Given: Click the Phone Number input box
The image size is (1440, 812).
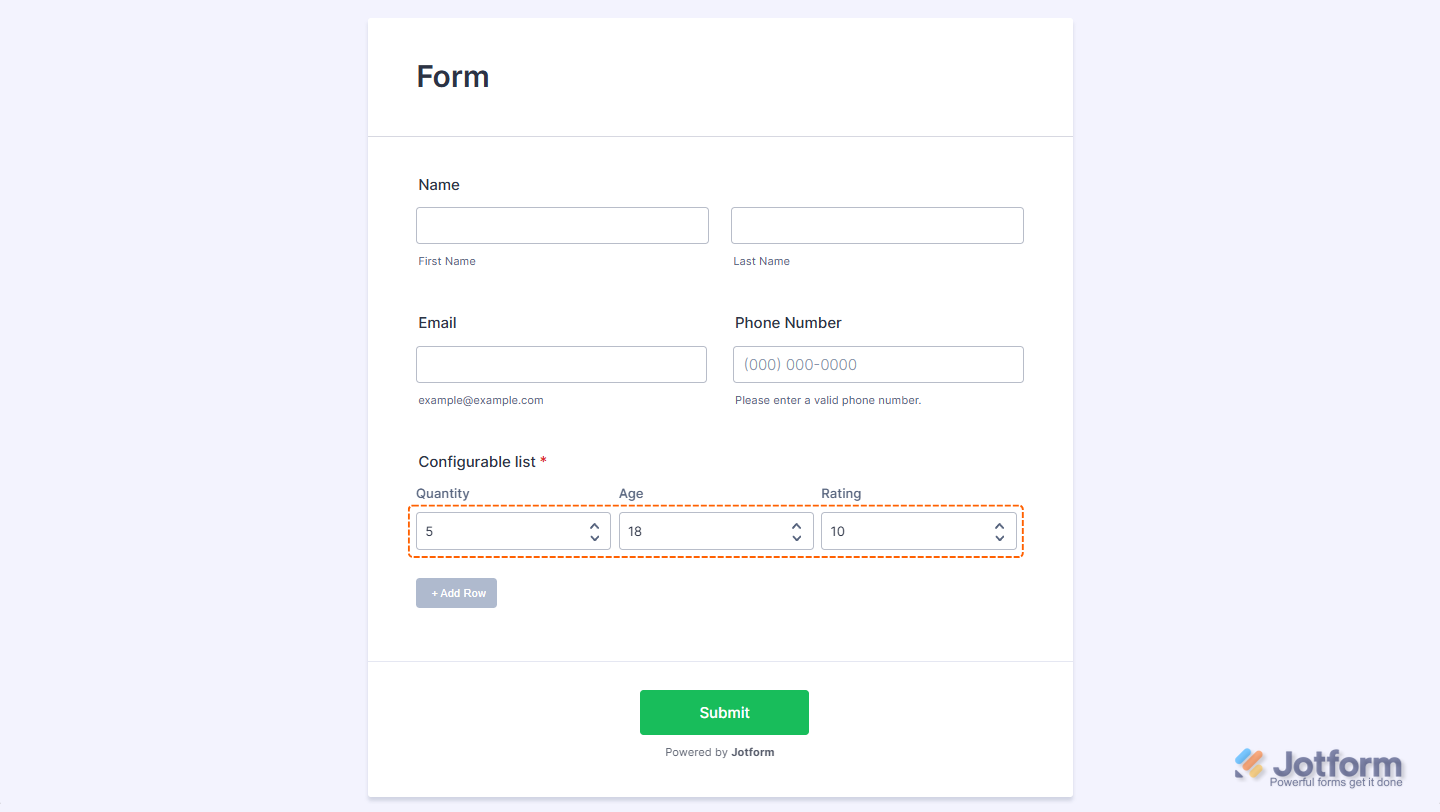Looking at the screenshot, I should tap(878, 364).
